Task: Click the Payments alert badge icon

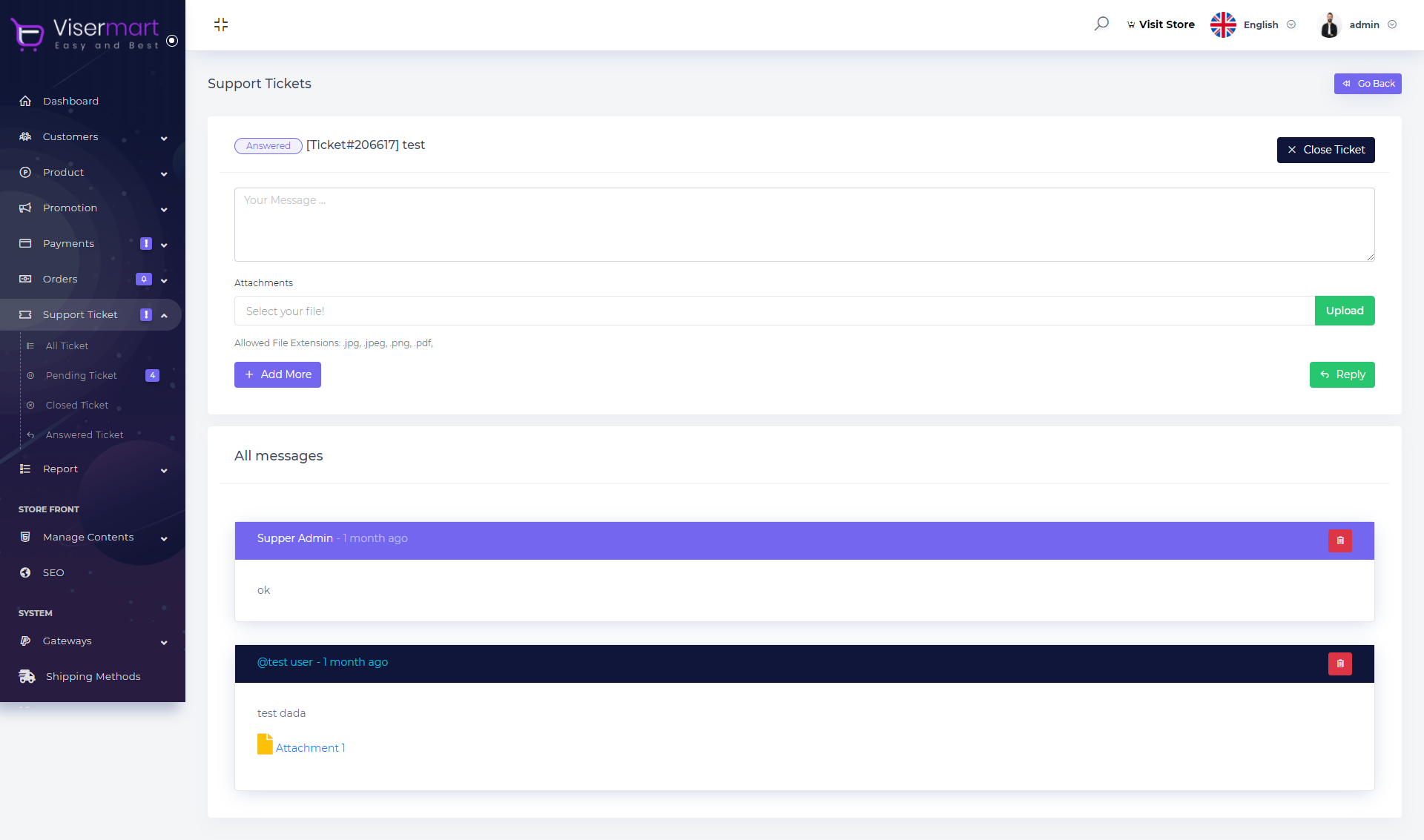Action: click(146, 243)
